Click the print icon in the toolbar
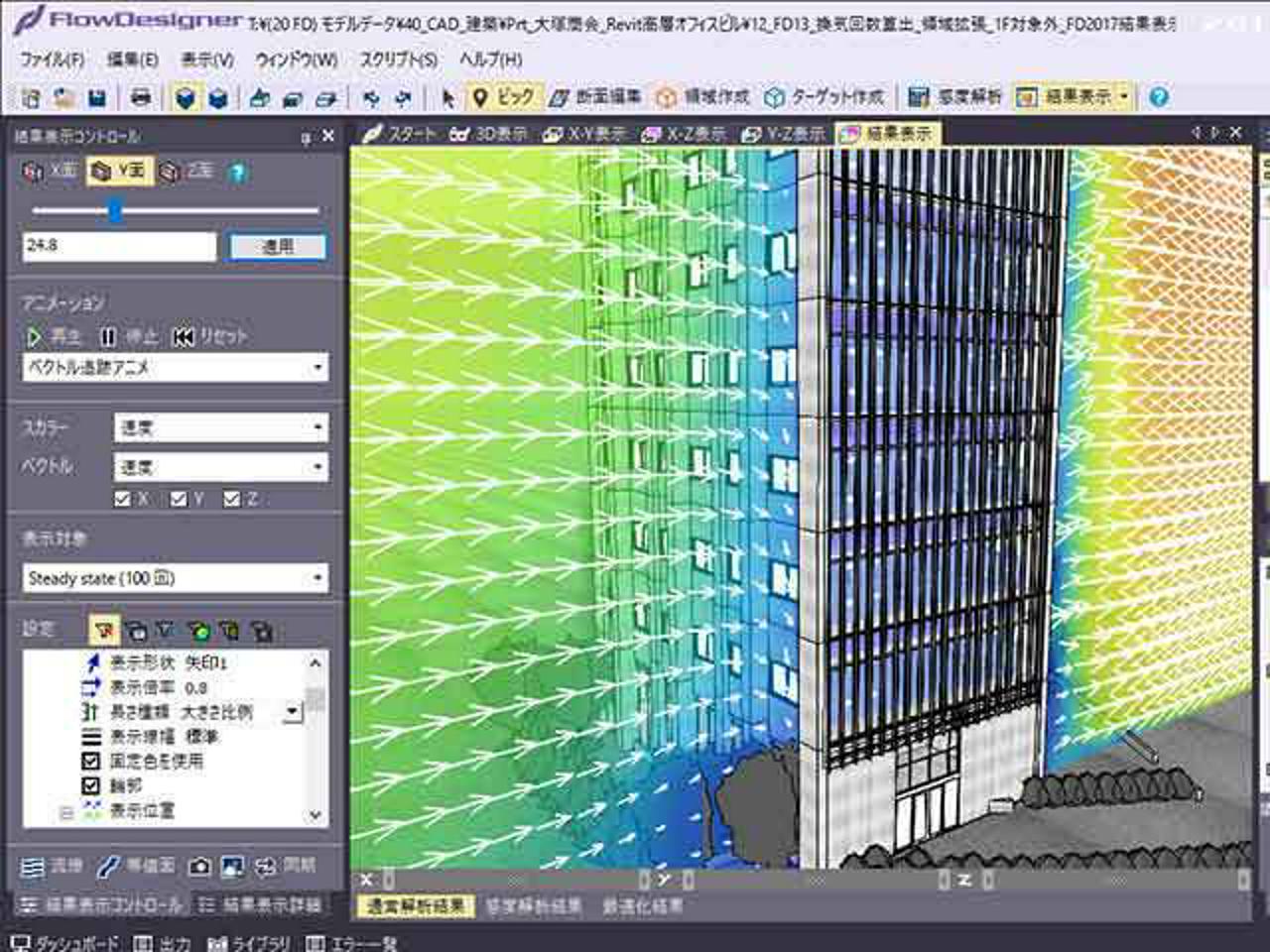This screenshot has height=952, width=1270. [141, 97]
